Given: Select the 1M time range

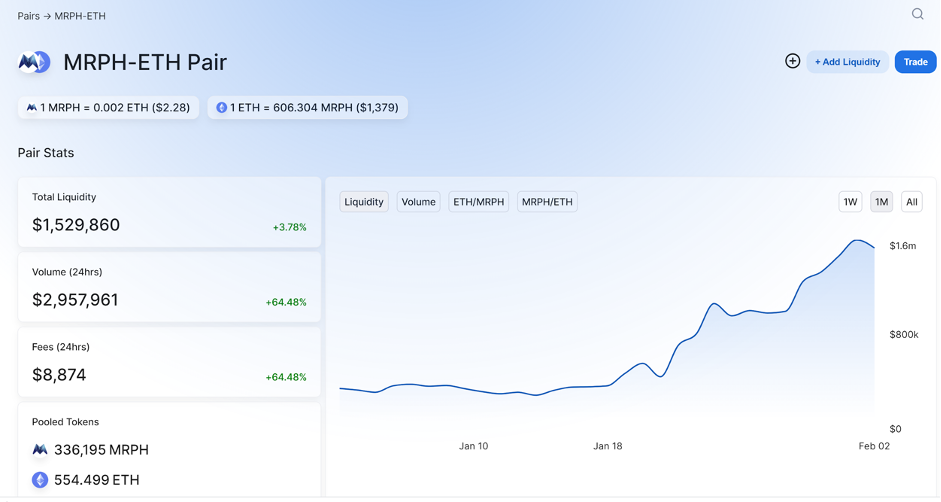Looking at the screenshot, I should (881, 202).
